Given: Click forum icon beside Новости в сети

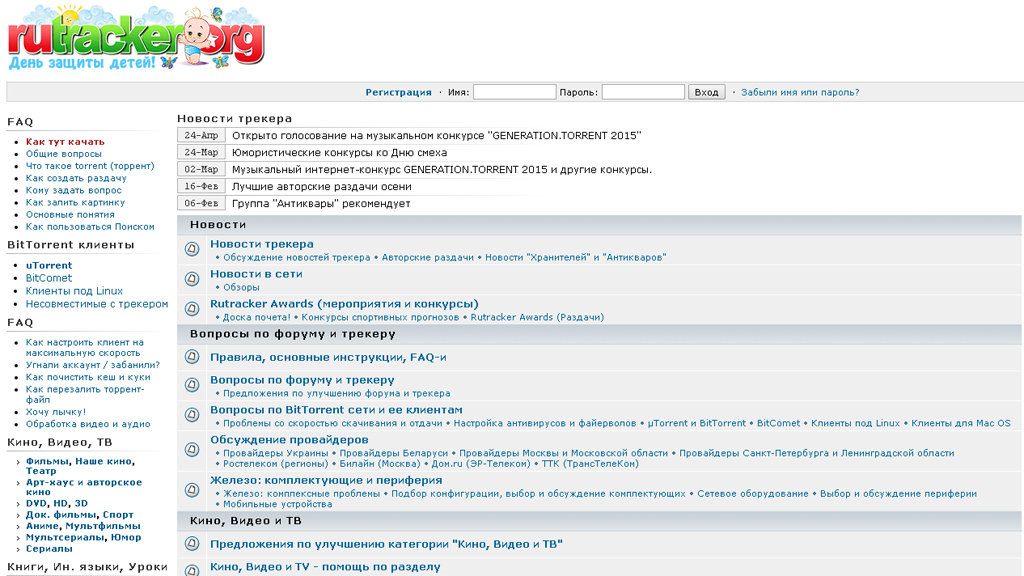Looking at the screenshot, I should coord(192,279).
